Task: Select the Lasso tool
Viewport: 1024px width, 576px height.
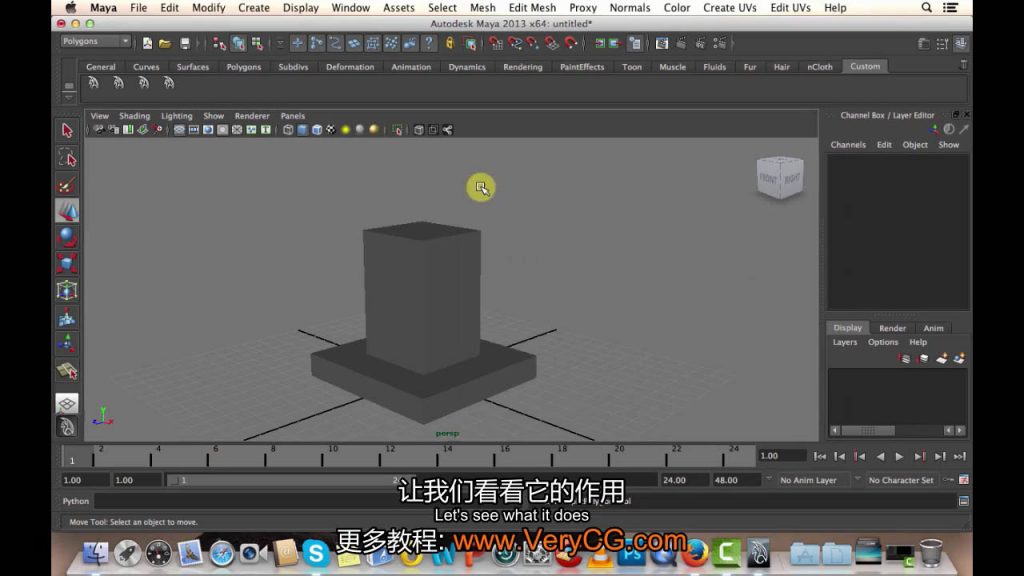Action: tap(67, 157)
